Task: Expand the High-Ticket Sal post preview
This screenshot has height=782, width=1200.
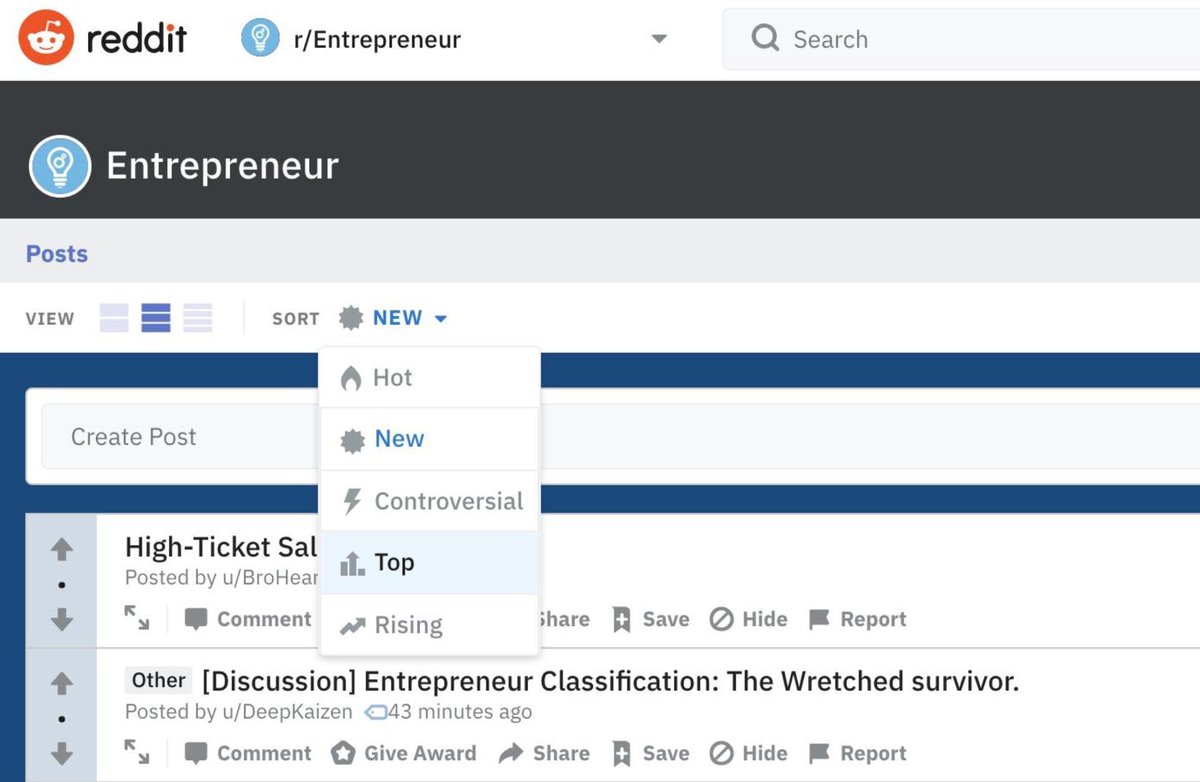Action: (137, 619)
